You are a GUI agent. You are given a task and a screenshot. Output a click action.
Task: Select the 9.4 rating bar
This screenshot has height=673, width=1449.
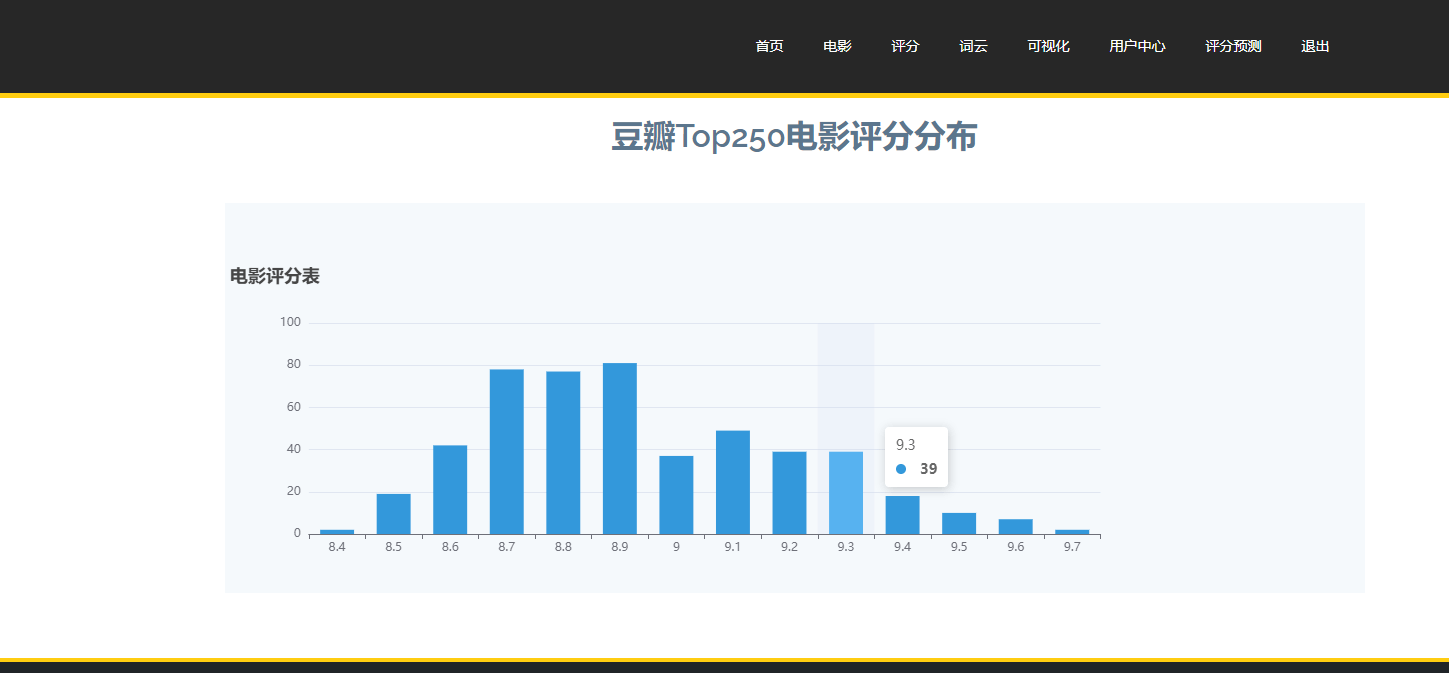click(902, 515)
